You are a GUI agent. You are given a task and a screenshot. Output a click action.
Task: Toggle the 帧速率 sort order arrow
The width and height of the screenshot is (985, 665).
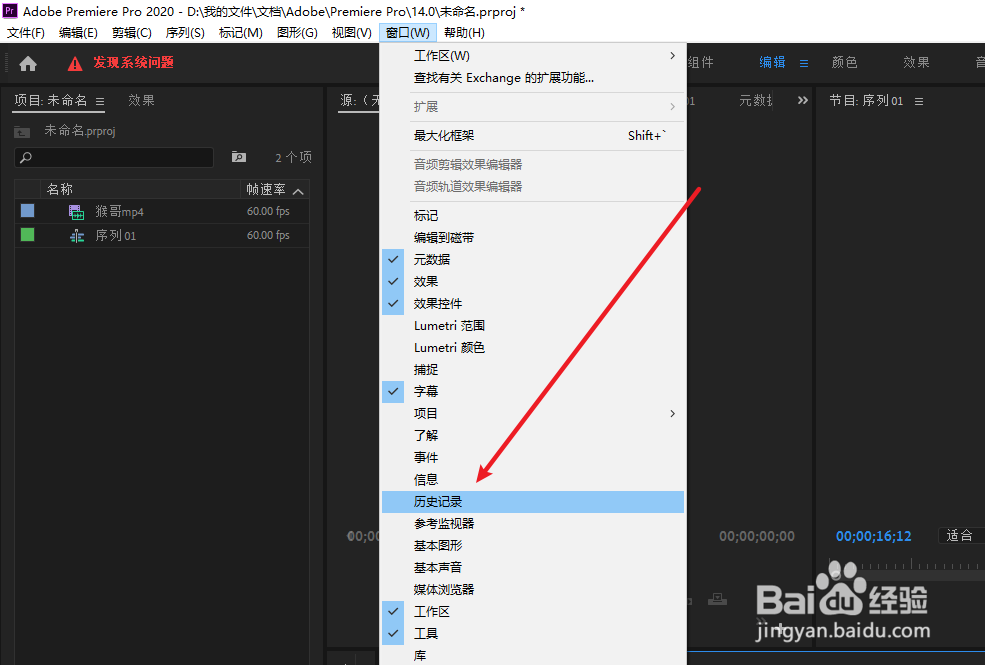[298, 191]
